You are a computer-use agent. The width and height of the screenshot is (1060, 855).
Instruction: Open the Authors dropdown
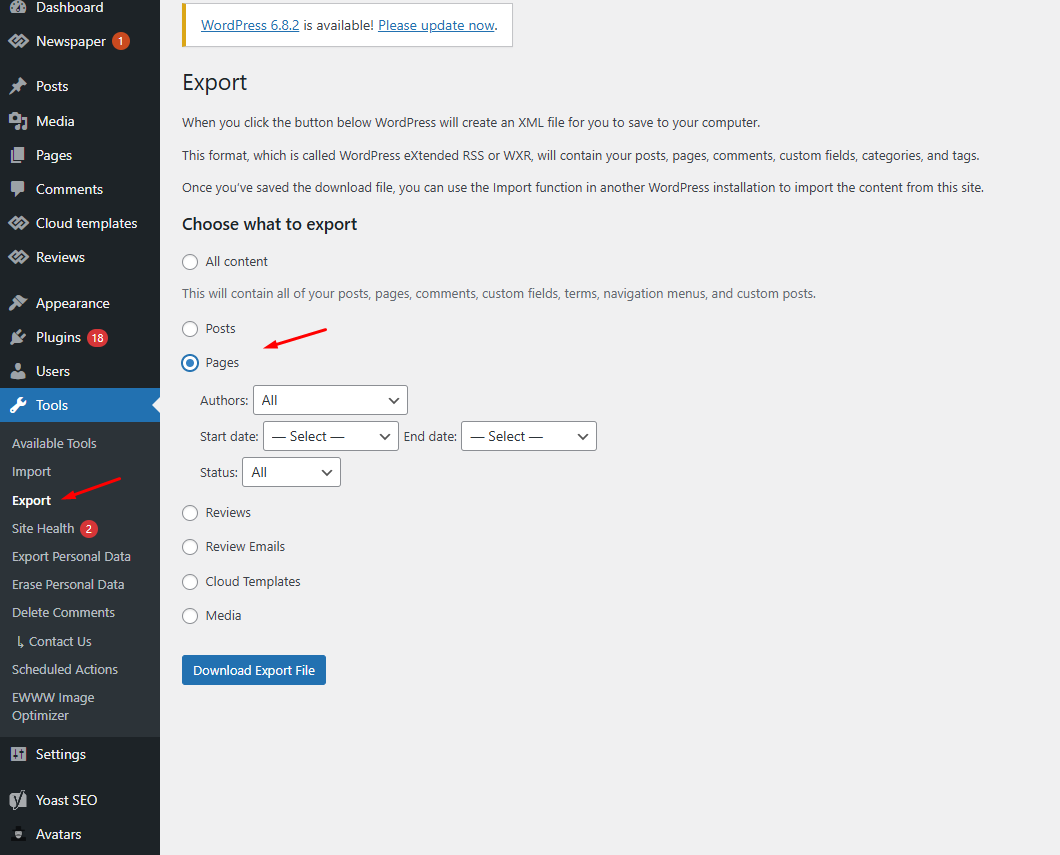(x=330, y=400)
